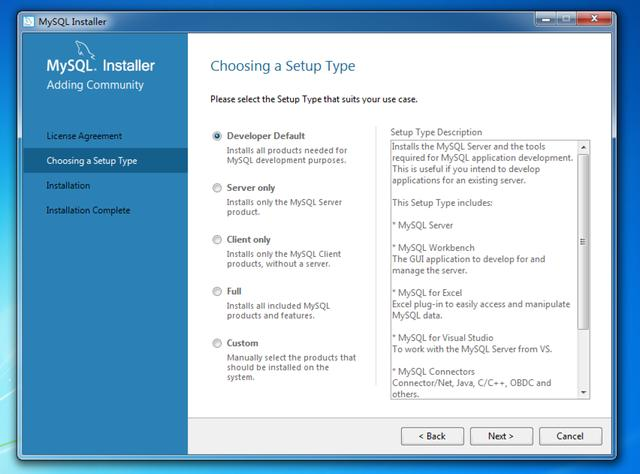Screen dimensions: 640x474
Task: Click 'This Setup Type includes:' line
Action: click(442, 203)
